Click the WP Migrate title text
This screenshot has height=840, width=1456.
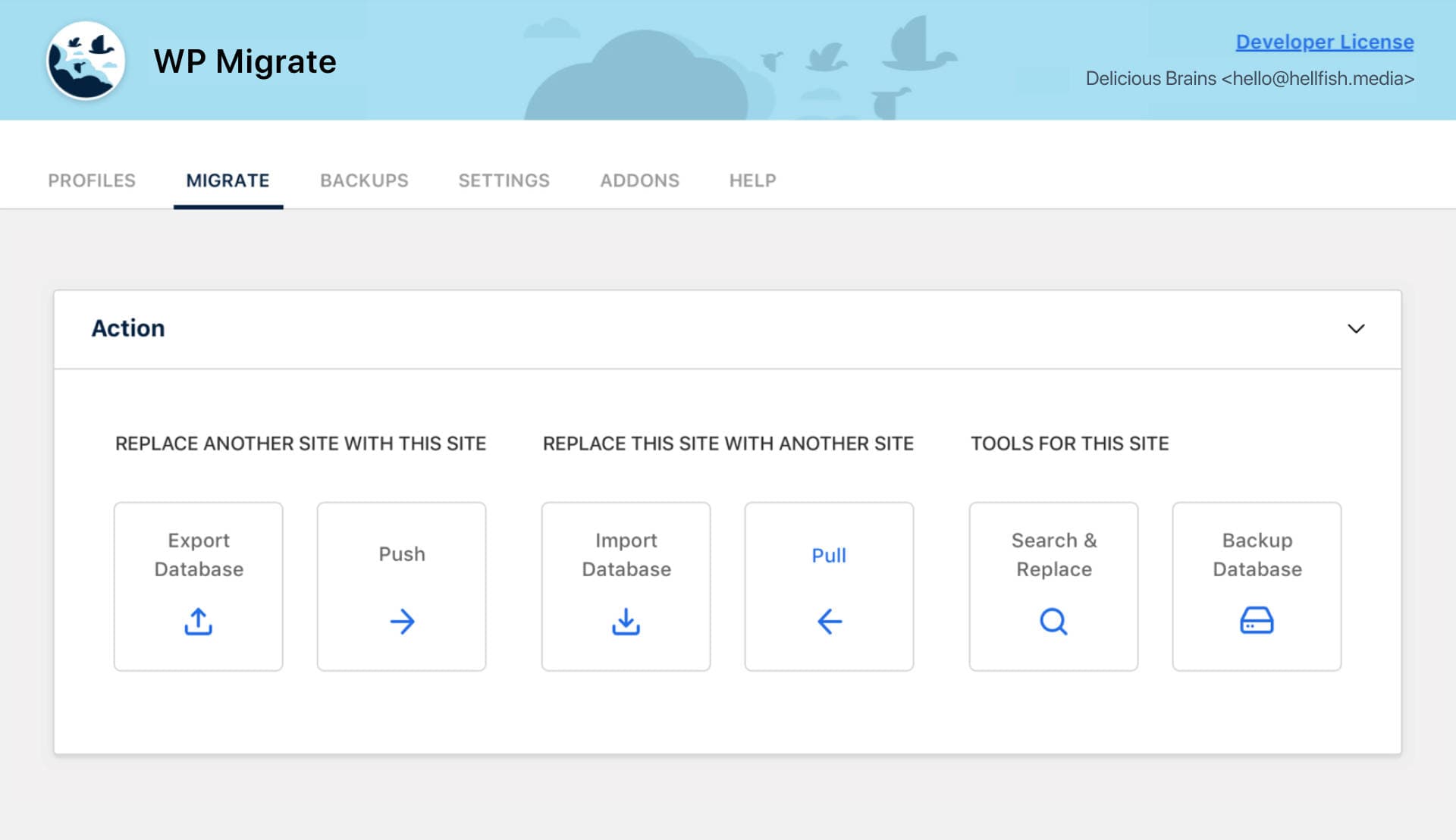[x=245, y=61]
